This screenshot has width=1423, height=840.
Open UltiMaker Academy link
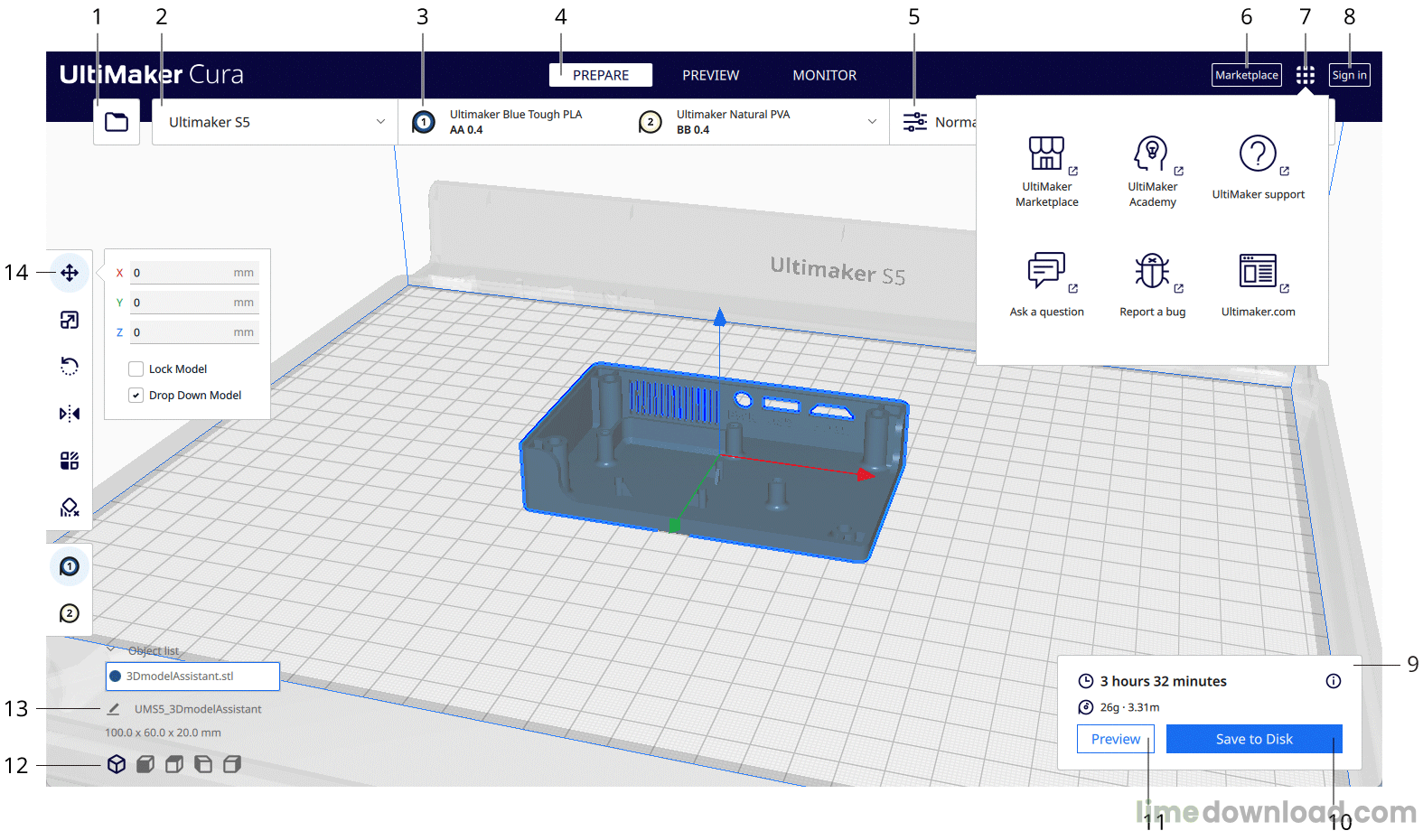[1152, 172]
